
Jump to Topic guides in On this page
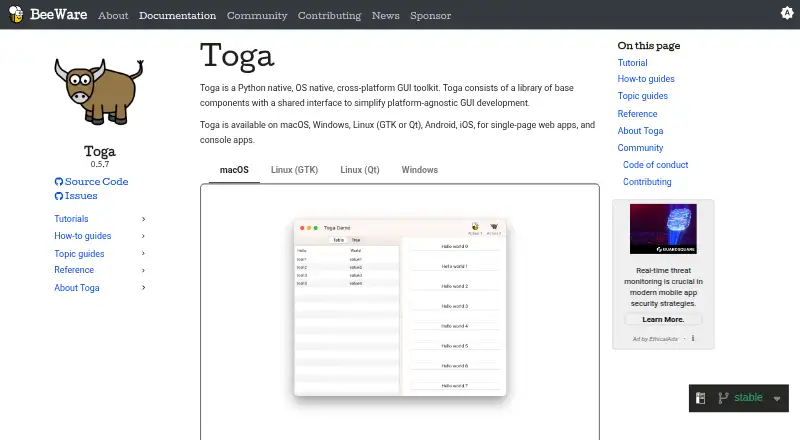[x=642, y=96]
